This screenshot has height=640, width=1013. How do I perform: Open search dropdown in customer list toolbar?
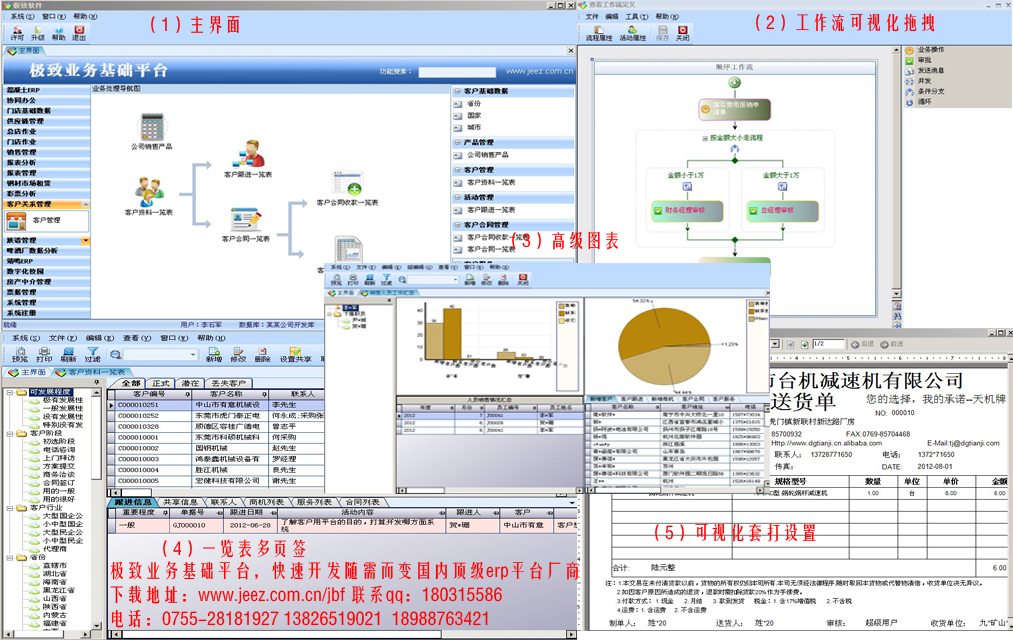[x=193, y=355]
